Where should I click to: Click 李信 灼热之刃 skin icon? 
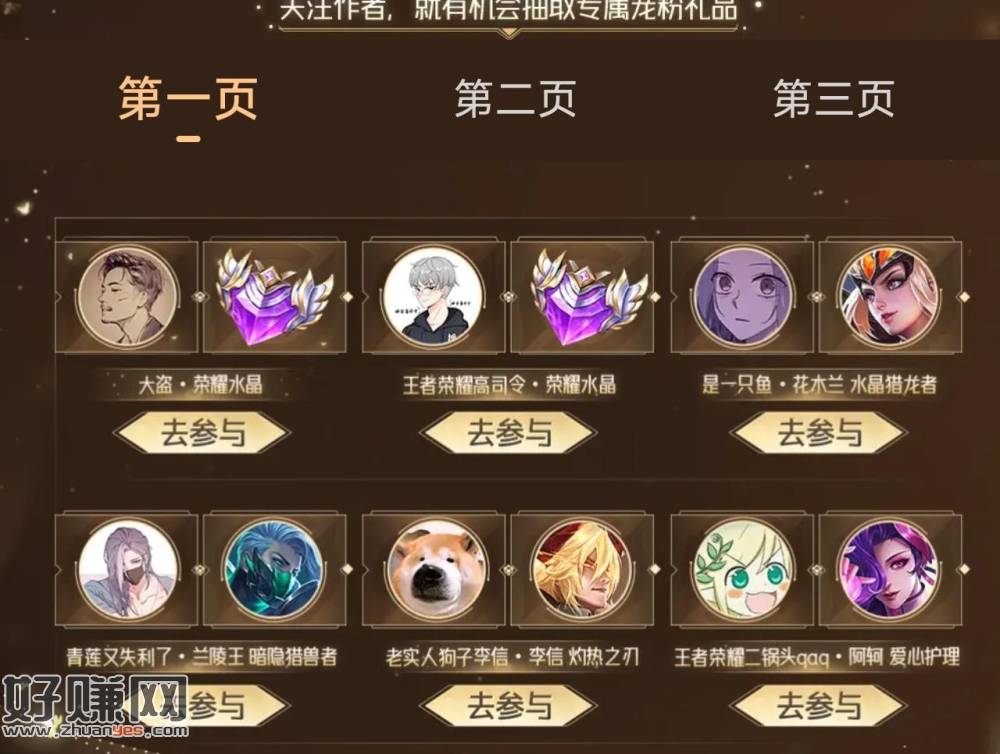582,569
